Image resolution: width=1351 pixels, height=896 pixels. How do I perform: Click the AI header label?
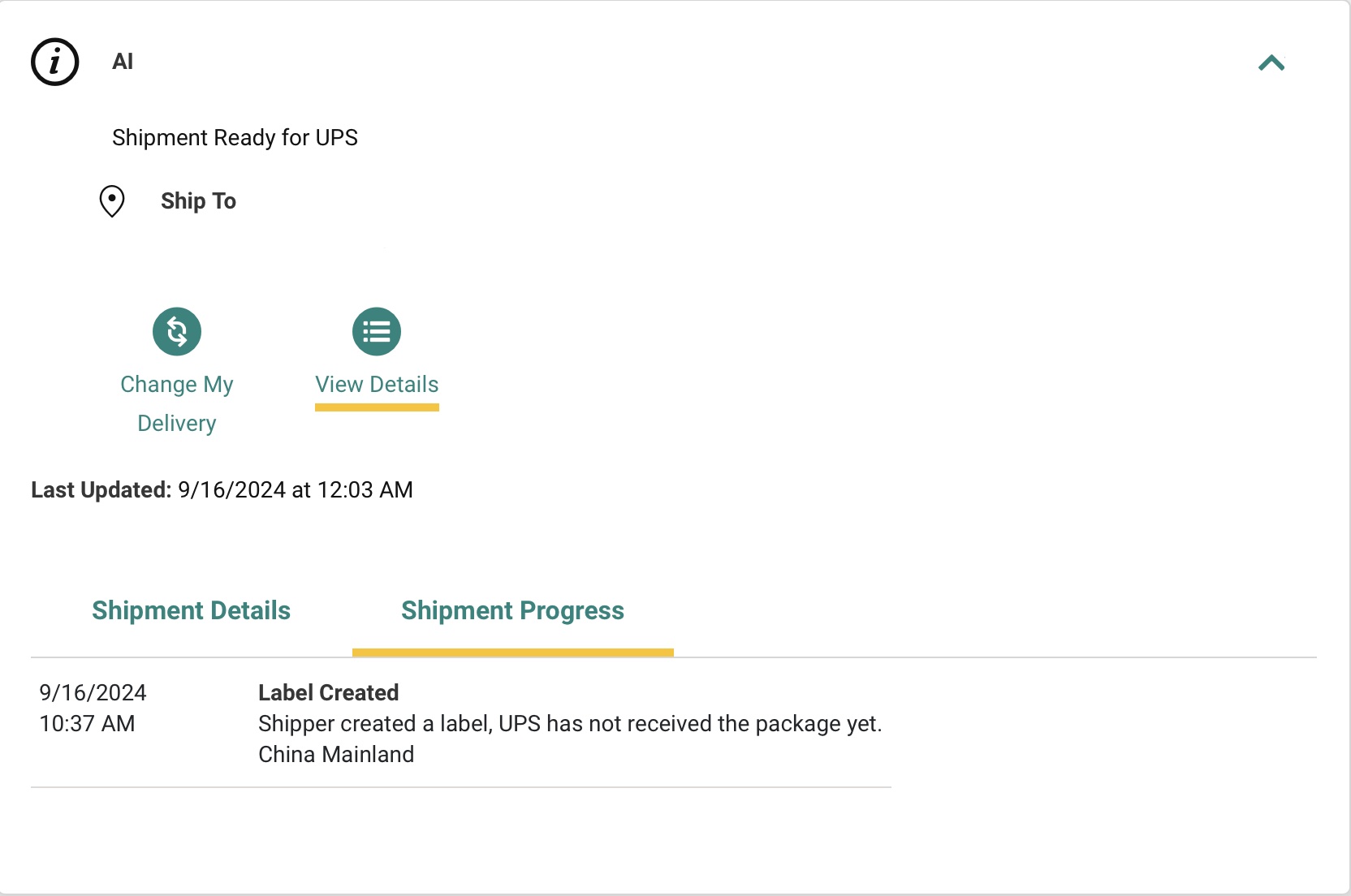(x=123, y=62)
